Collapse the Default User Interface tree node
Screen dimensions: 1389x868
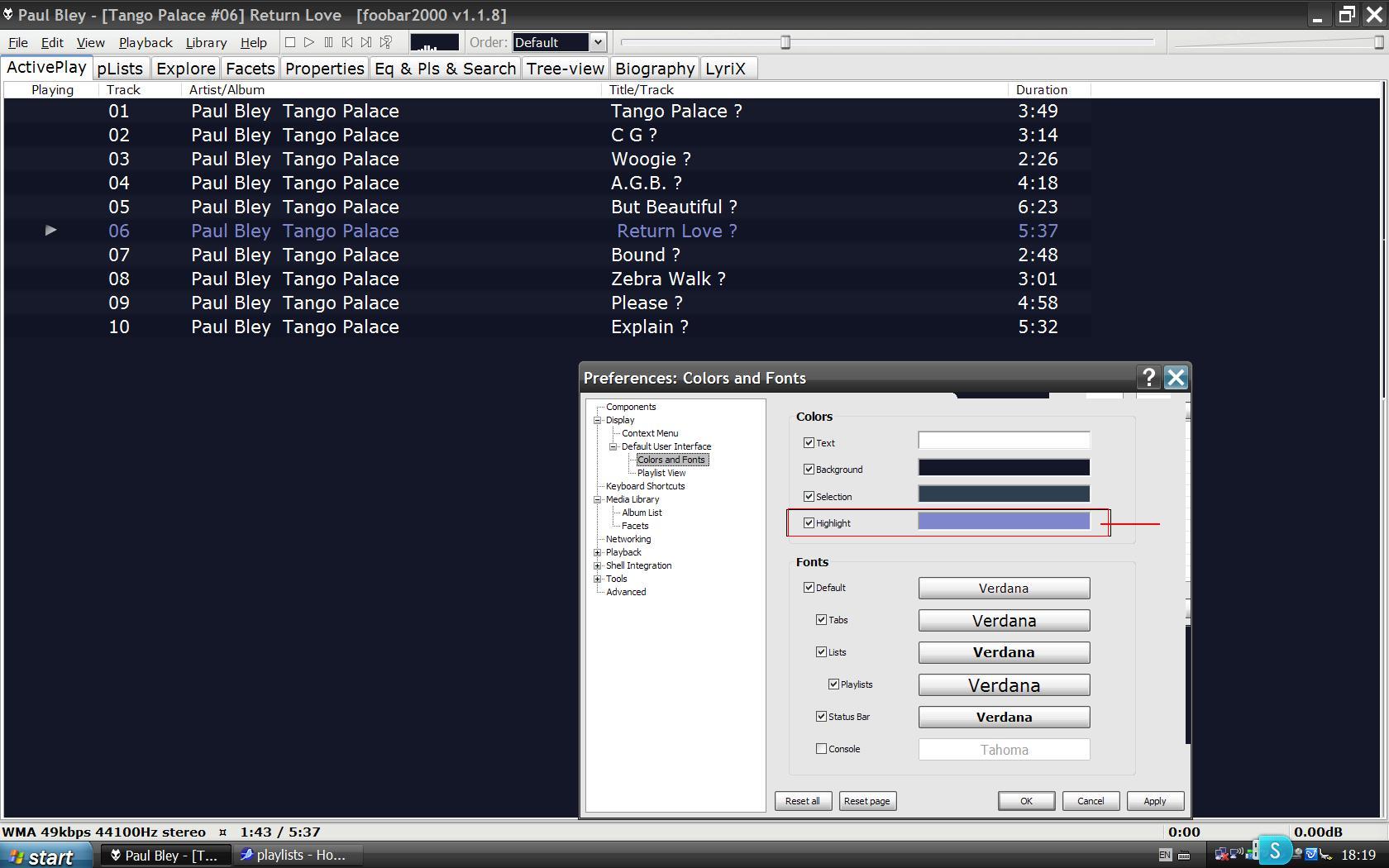613,446
